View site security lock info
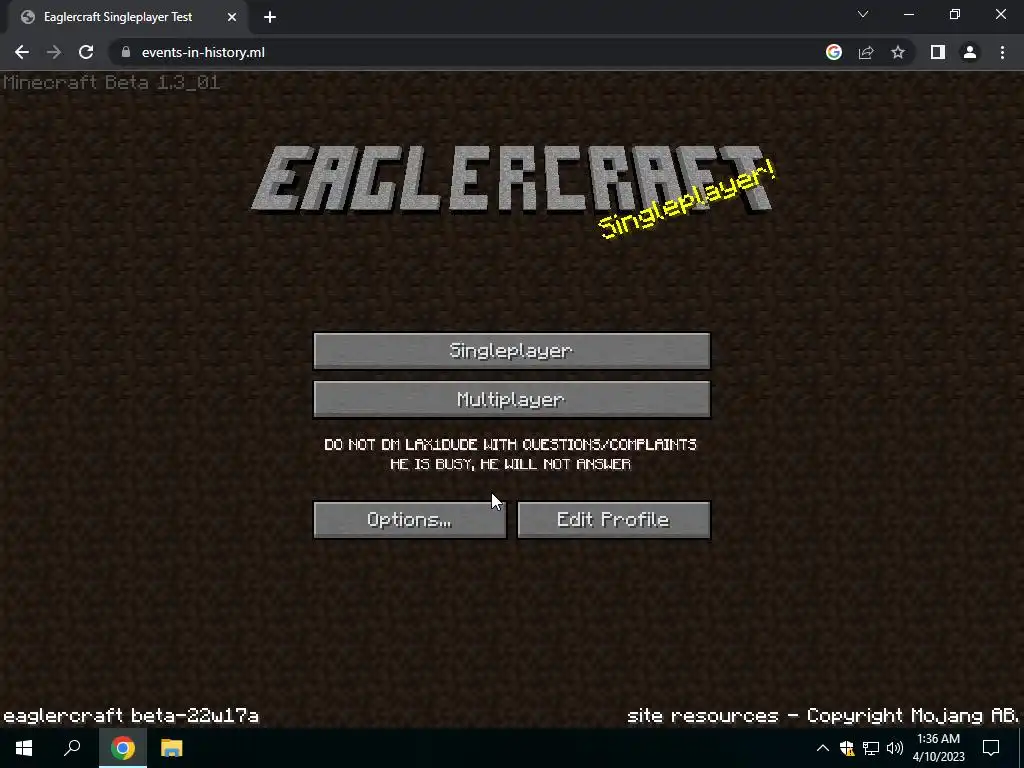Viewport: 1024px width, 768px height. [125, 52]
